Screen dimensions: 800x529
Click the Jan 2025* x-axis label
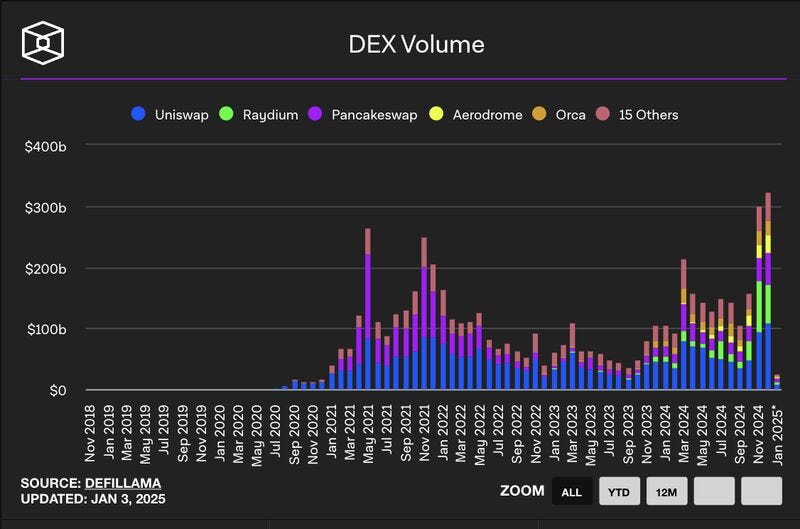[777, 435]
